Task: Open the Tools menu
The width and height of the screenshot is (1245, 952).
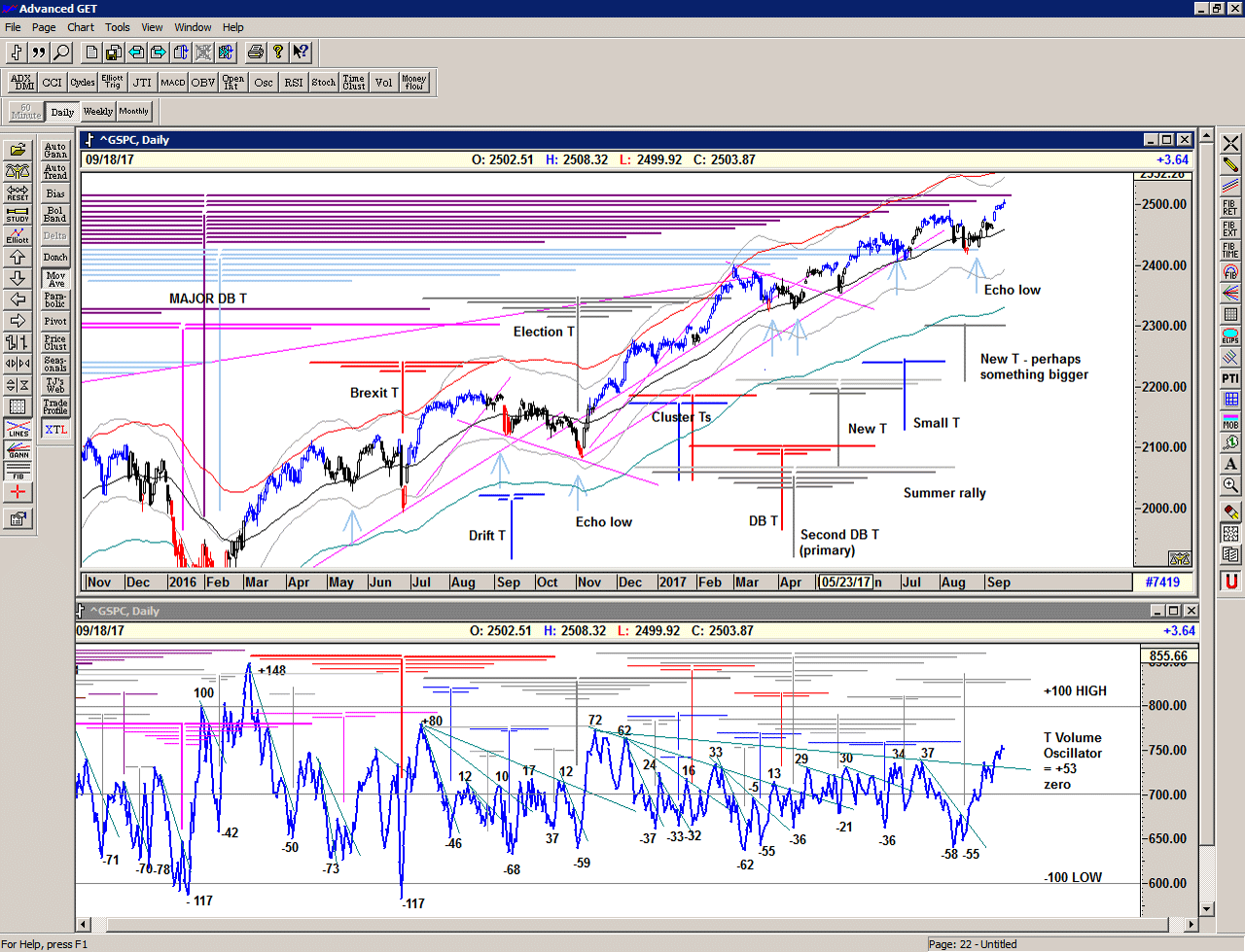Action: coord(118,27)
